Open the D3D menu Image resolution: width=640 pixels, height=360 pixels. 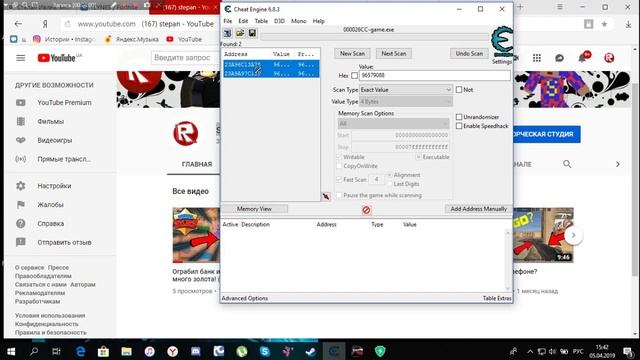279,21
